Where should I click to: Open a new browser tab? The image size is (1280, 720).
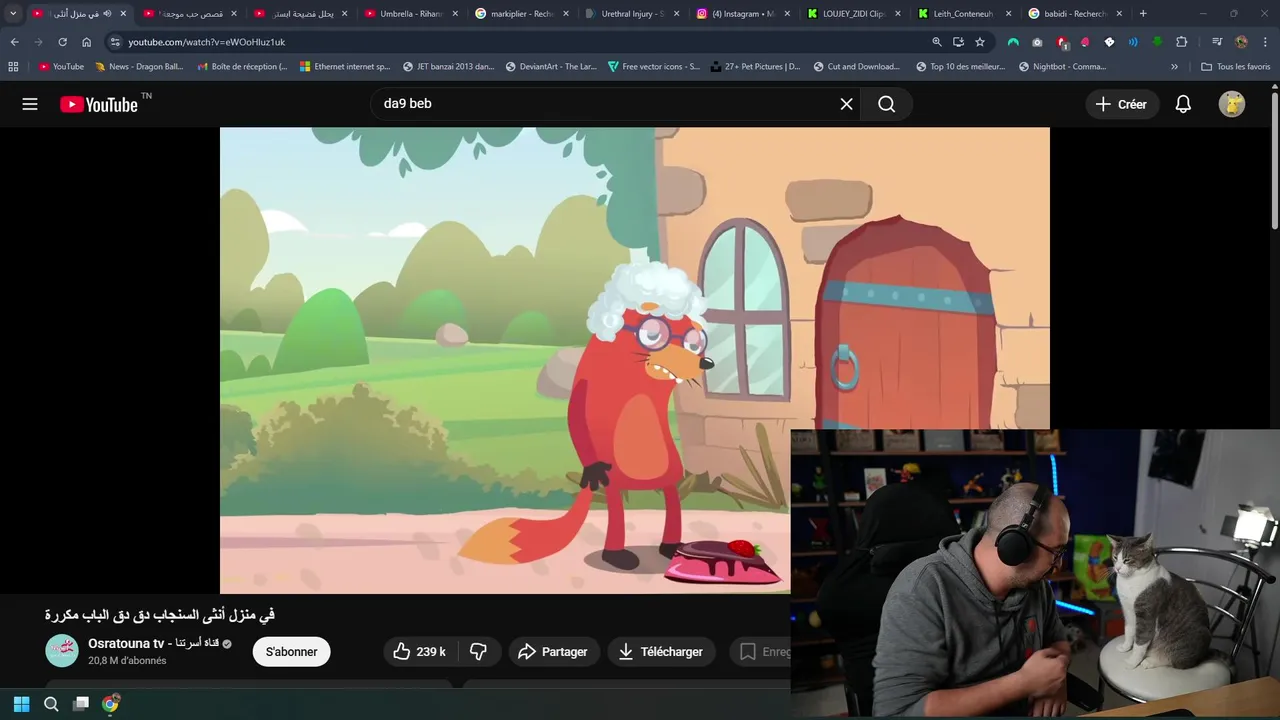[x=1143, y=14]
